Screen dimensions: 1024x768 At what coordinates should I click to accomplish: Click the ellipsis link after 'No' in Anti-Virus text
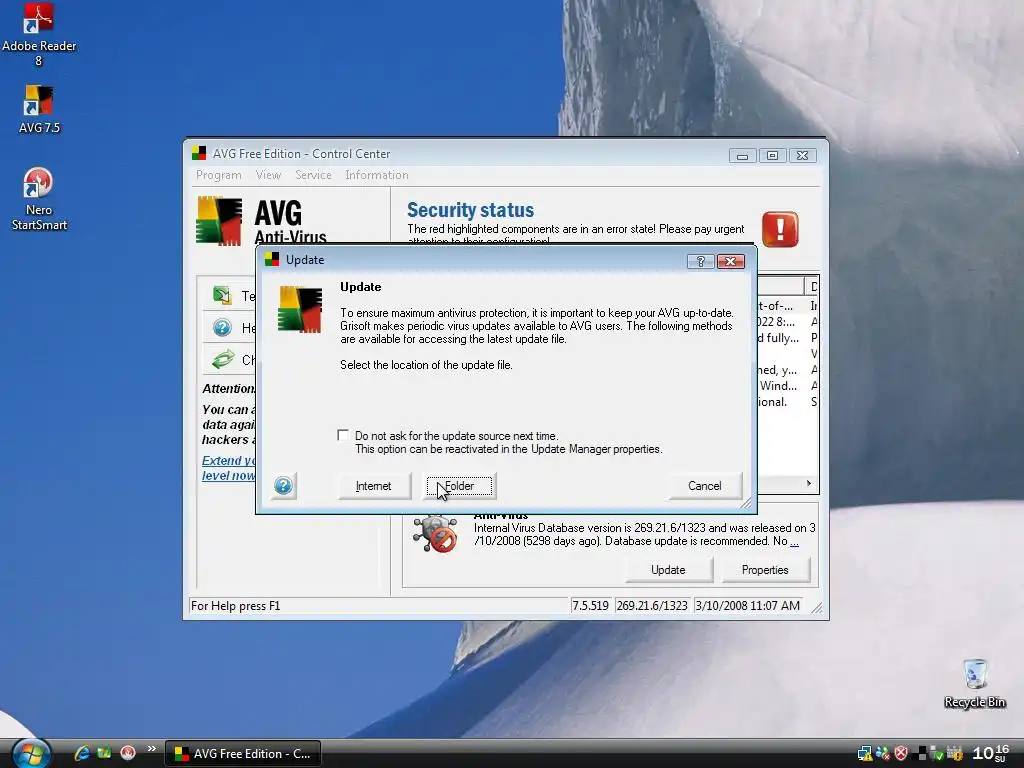pyautogui.click(x=794, y=541)
